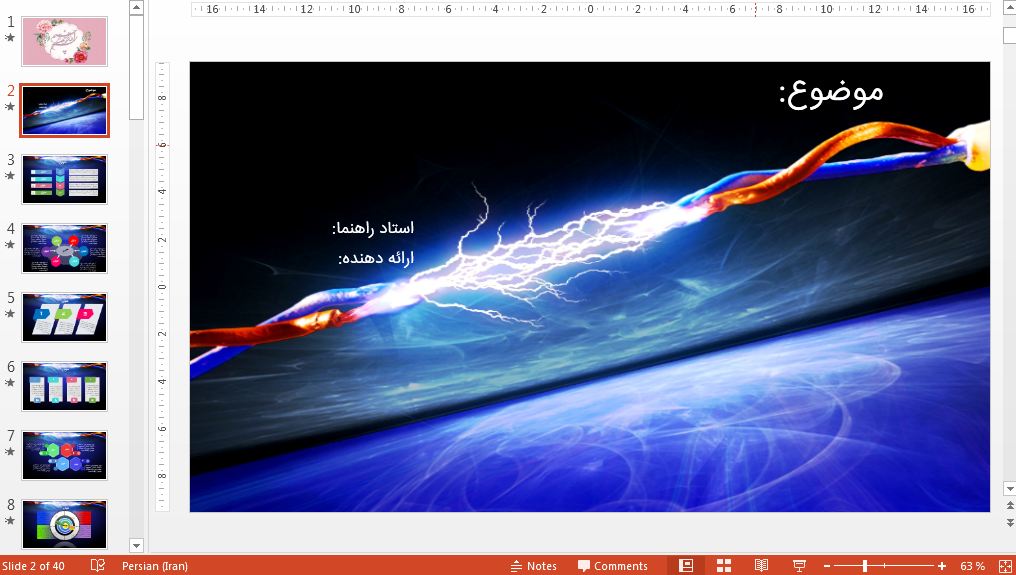Image resolution: width=1016 pixels, height=575 pixels.
Task: Click the Persian (Iran) language indicator
Action: coord(155,566)
